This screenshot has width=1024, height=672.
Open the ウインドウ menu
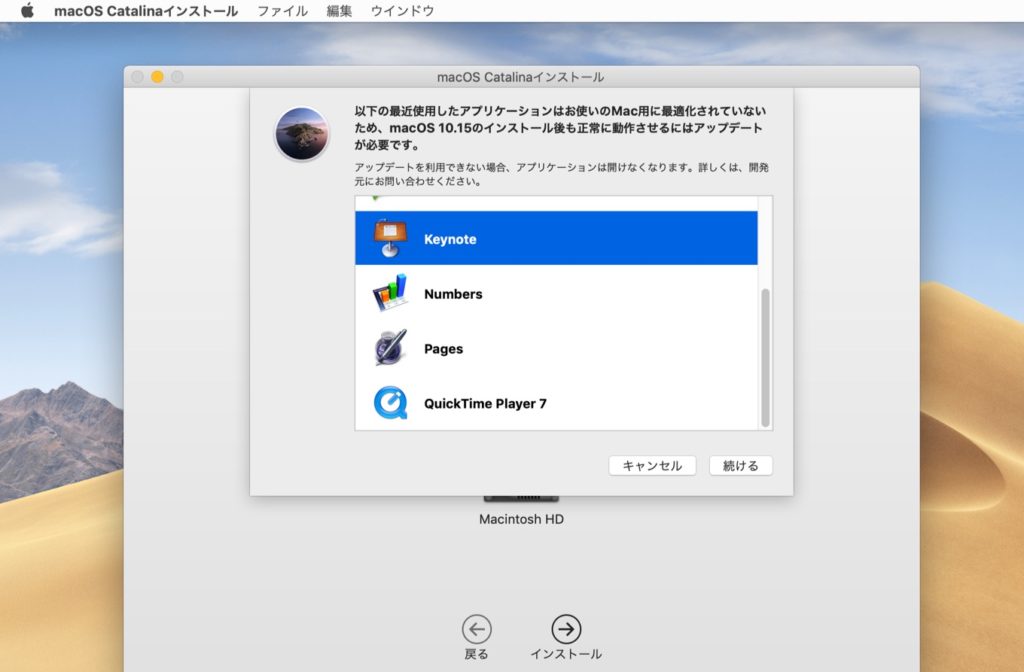pos(402,11)
